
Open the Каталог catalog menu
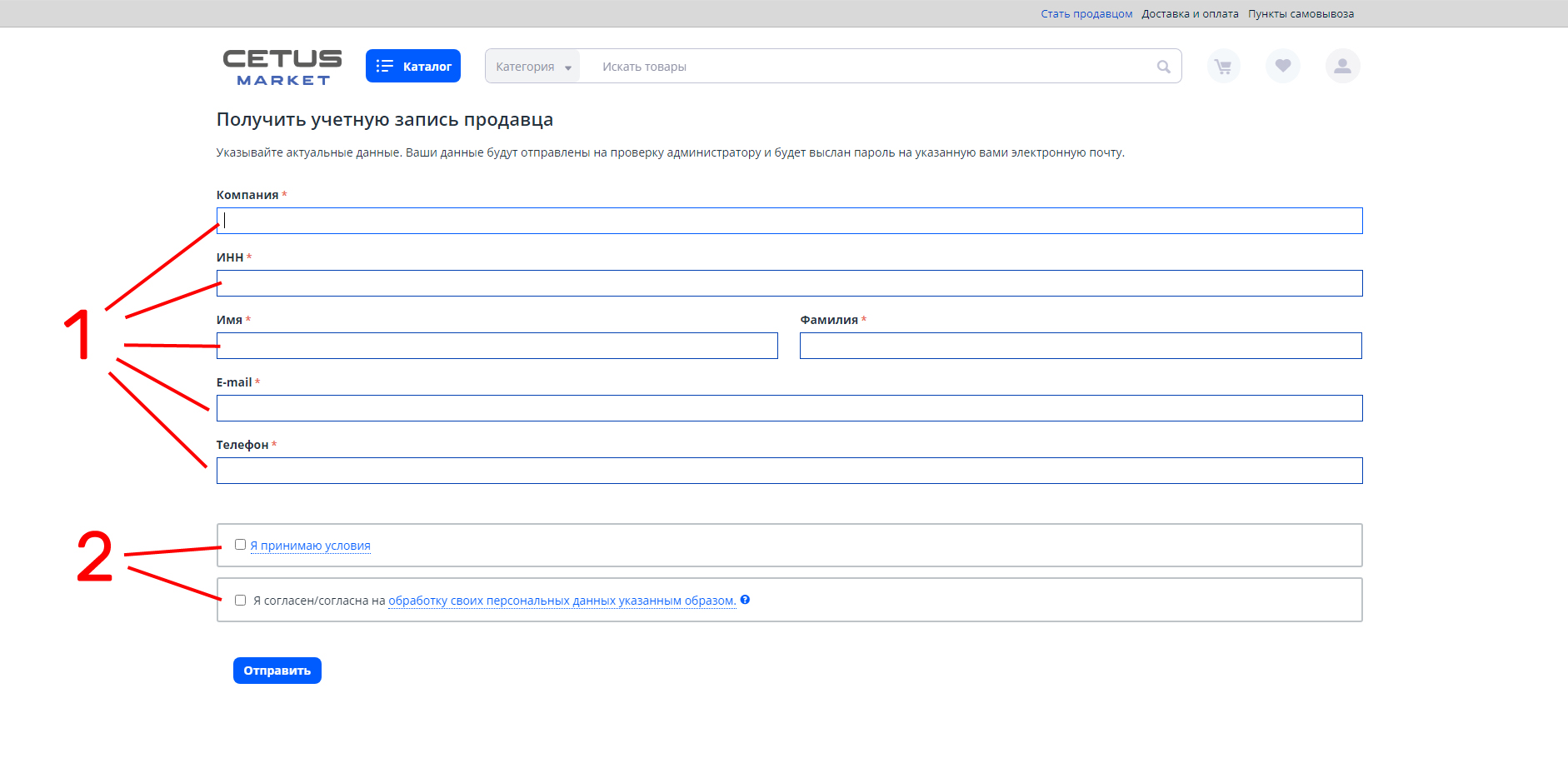[x=413, y=67]
